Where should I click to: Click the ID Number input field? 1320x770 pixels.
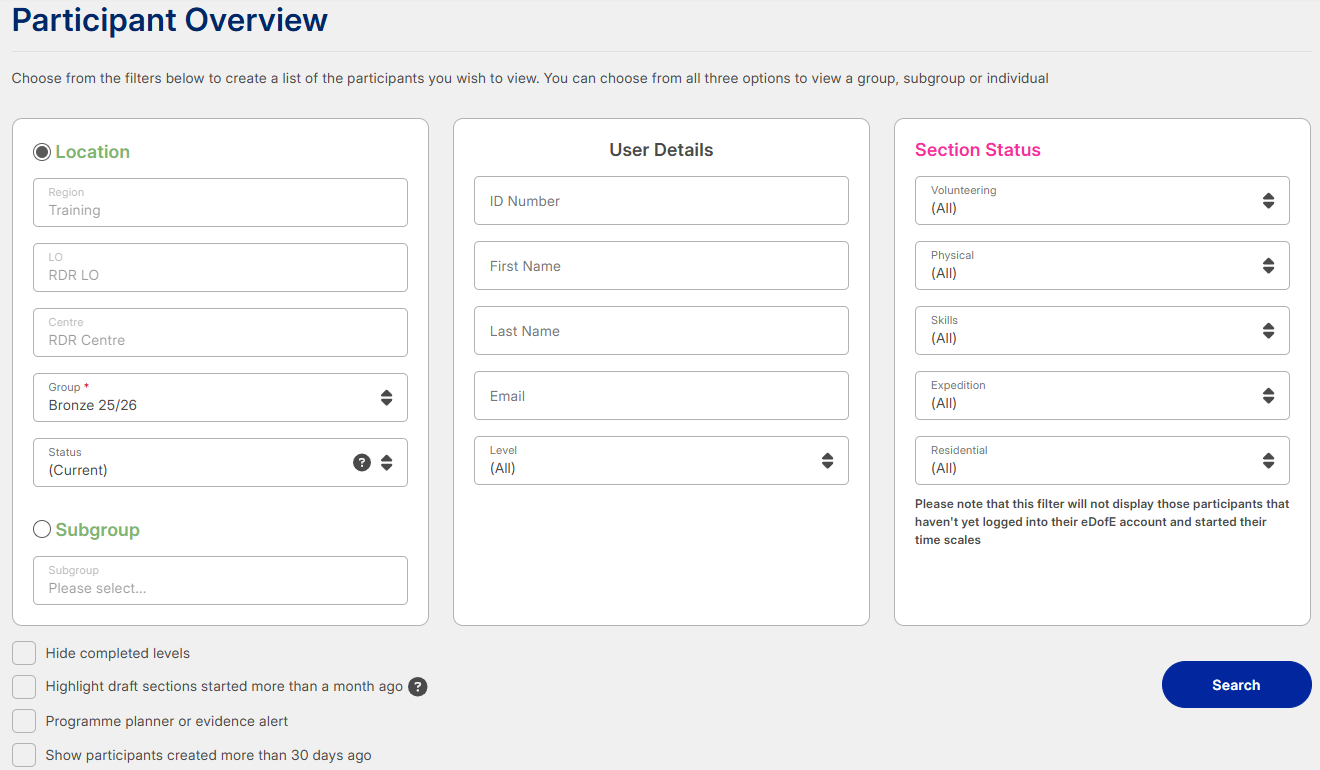[x=661, y=200]
